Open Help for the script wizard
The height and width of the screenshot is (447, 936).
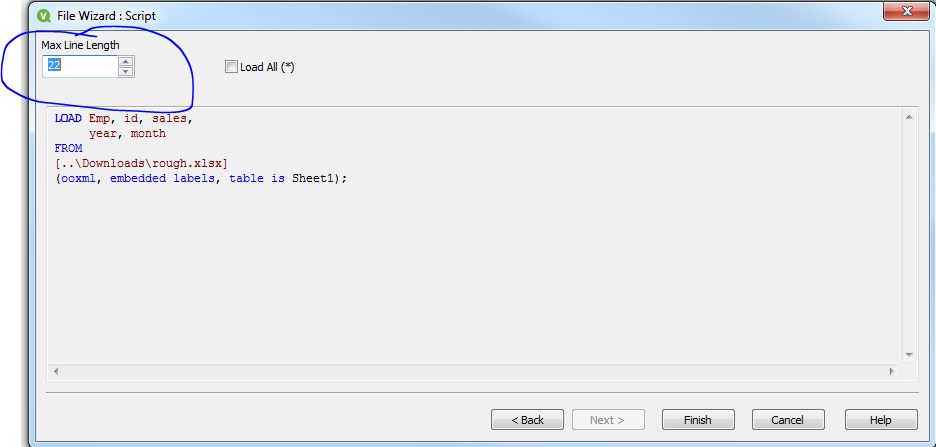pyautogui.click(x=881, y=420)
